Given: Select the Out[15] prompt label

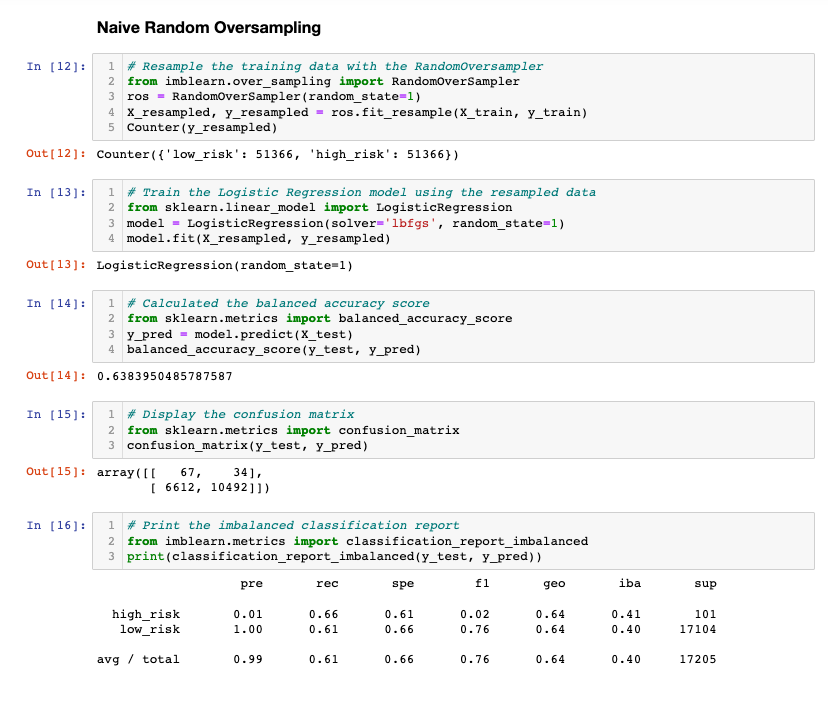Looking at the screenshot, I should (56, 472).
